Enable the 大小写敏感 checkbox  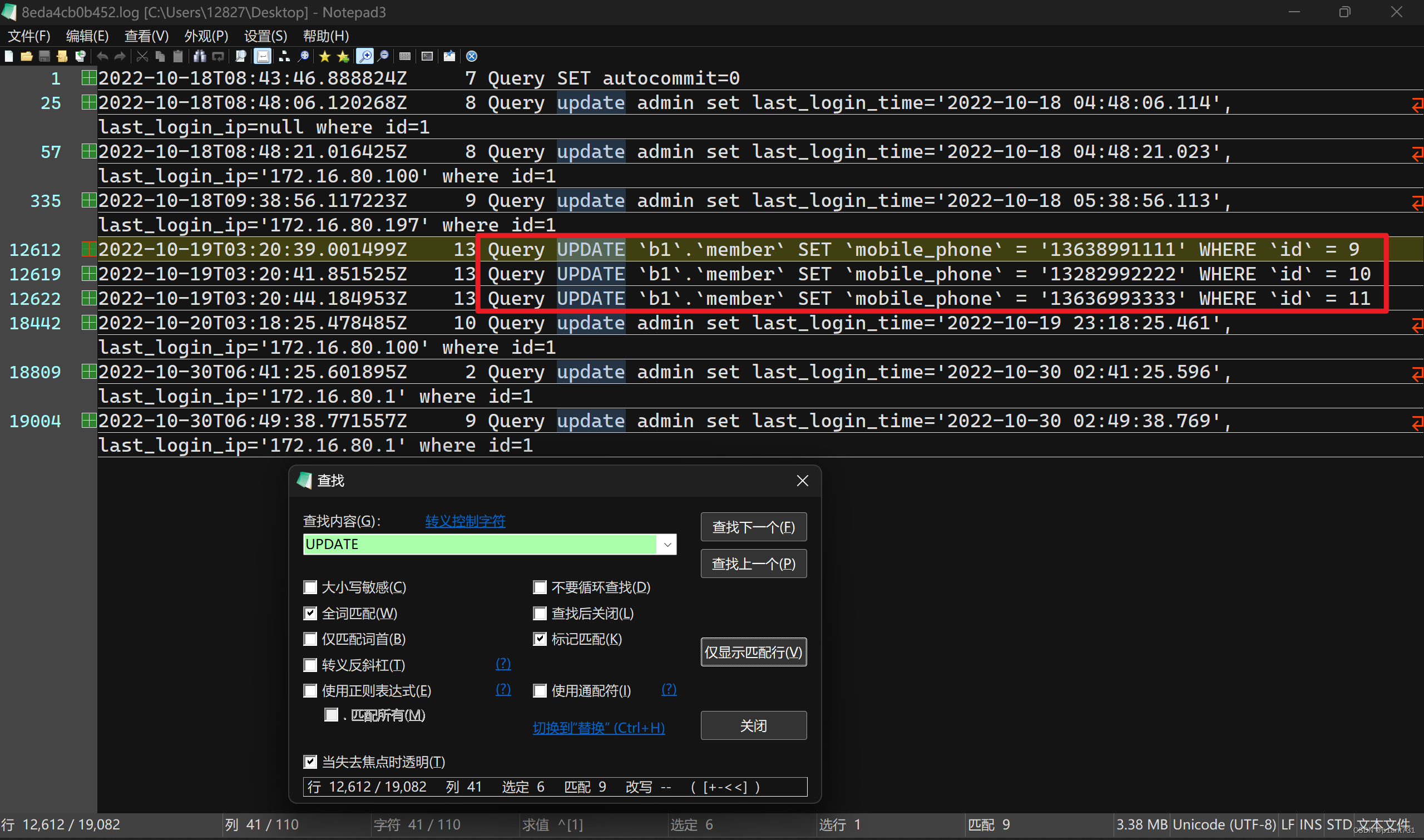(x=310, y=587)
